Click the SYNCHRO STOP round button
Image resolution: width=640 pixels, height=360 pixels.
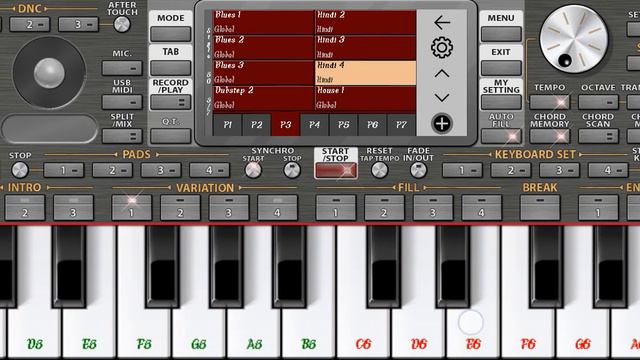pyautogui.click(x=292, y=170)
